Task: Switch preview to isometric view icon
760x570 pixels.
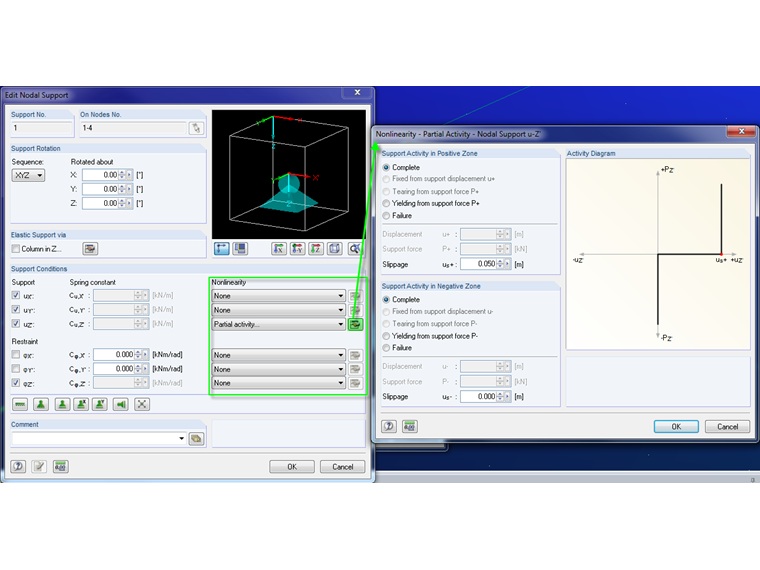Action: (334, 249)
